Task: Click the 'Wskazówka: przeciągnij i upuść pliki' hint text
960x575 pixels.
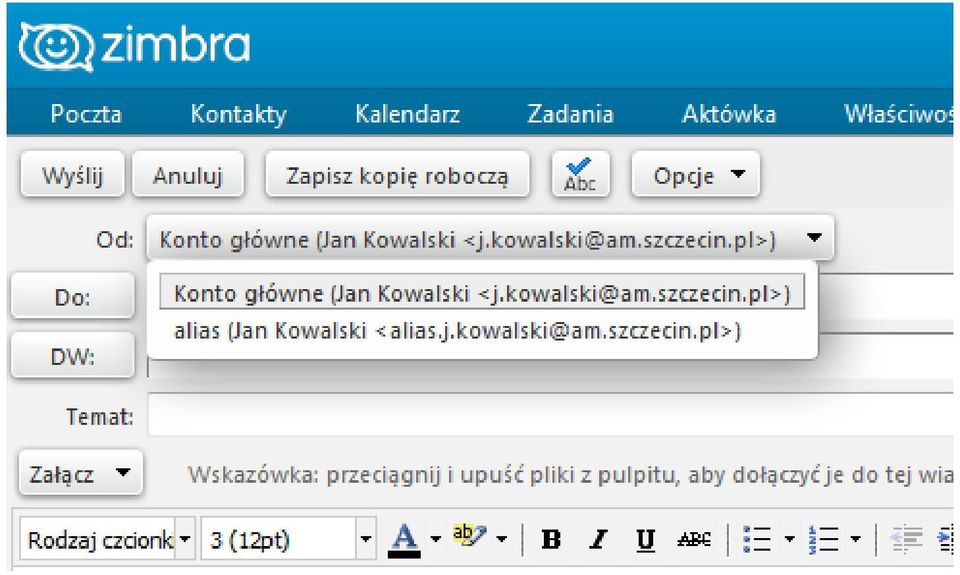Action: (569, 475)
